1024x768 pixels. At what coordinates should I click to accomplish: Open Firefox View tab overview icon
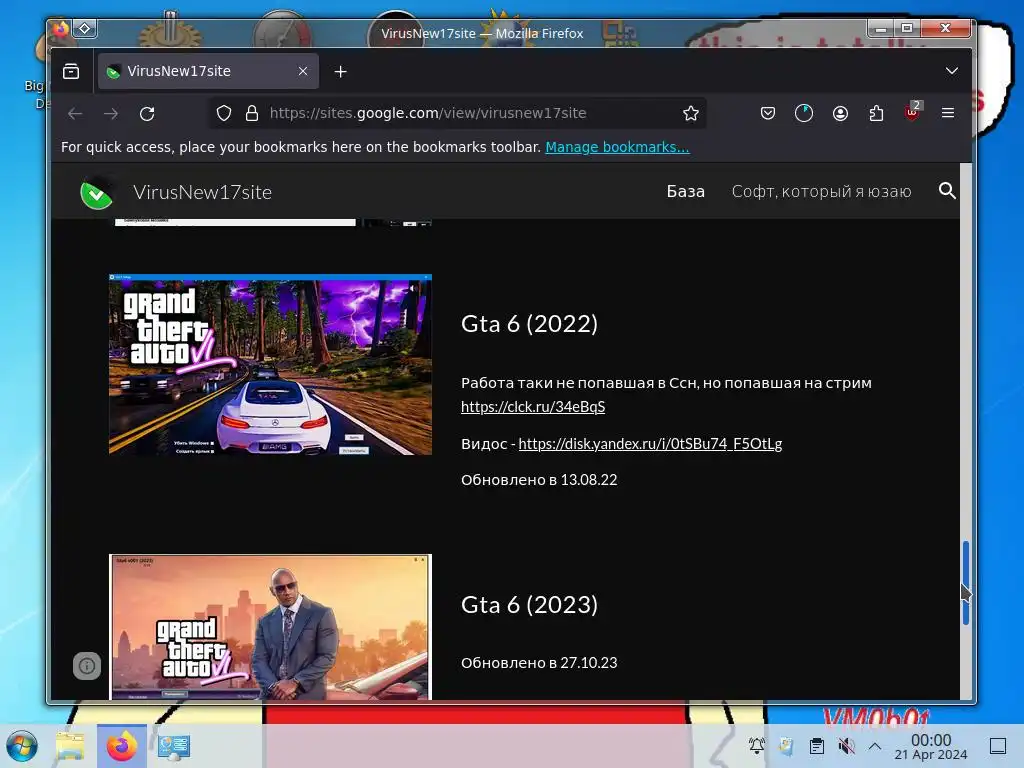[x=71, y=71]
